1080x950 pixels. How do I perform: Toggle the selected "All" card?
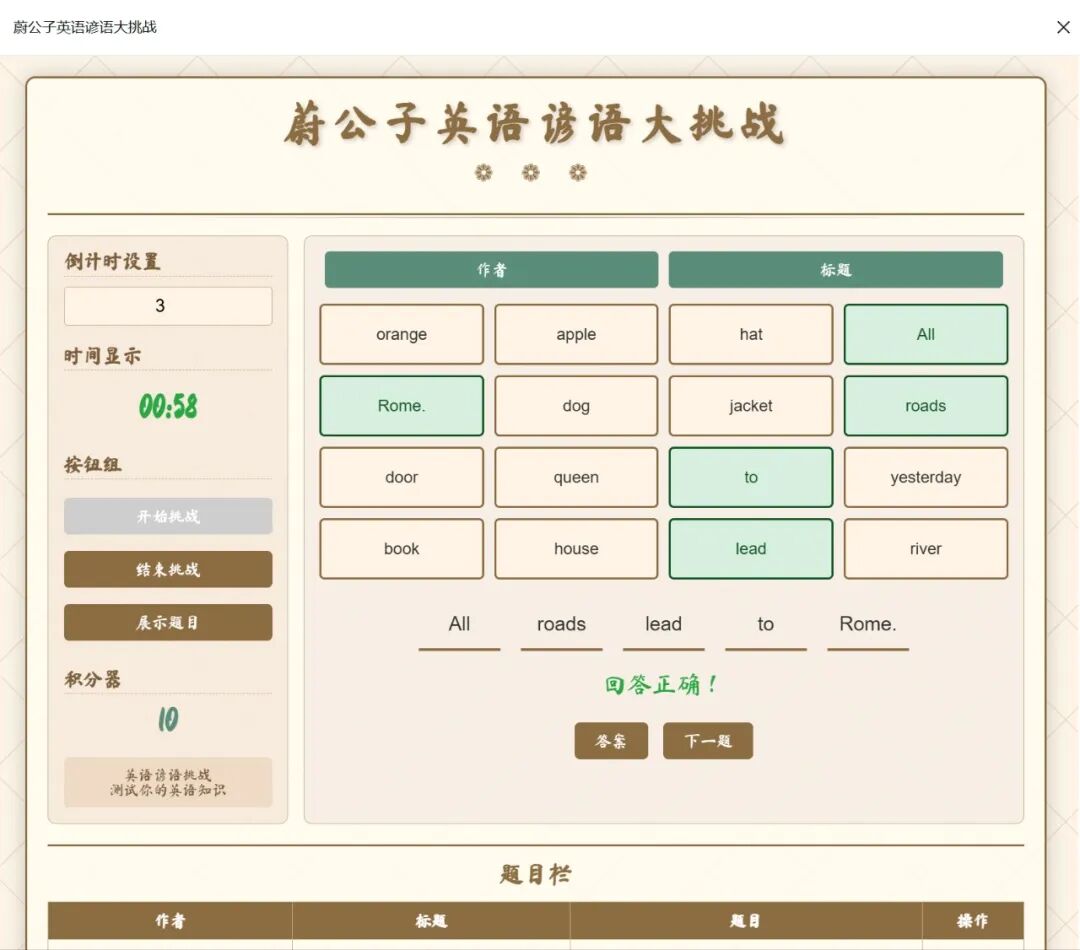click(925, 334)
